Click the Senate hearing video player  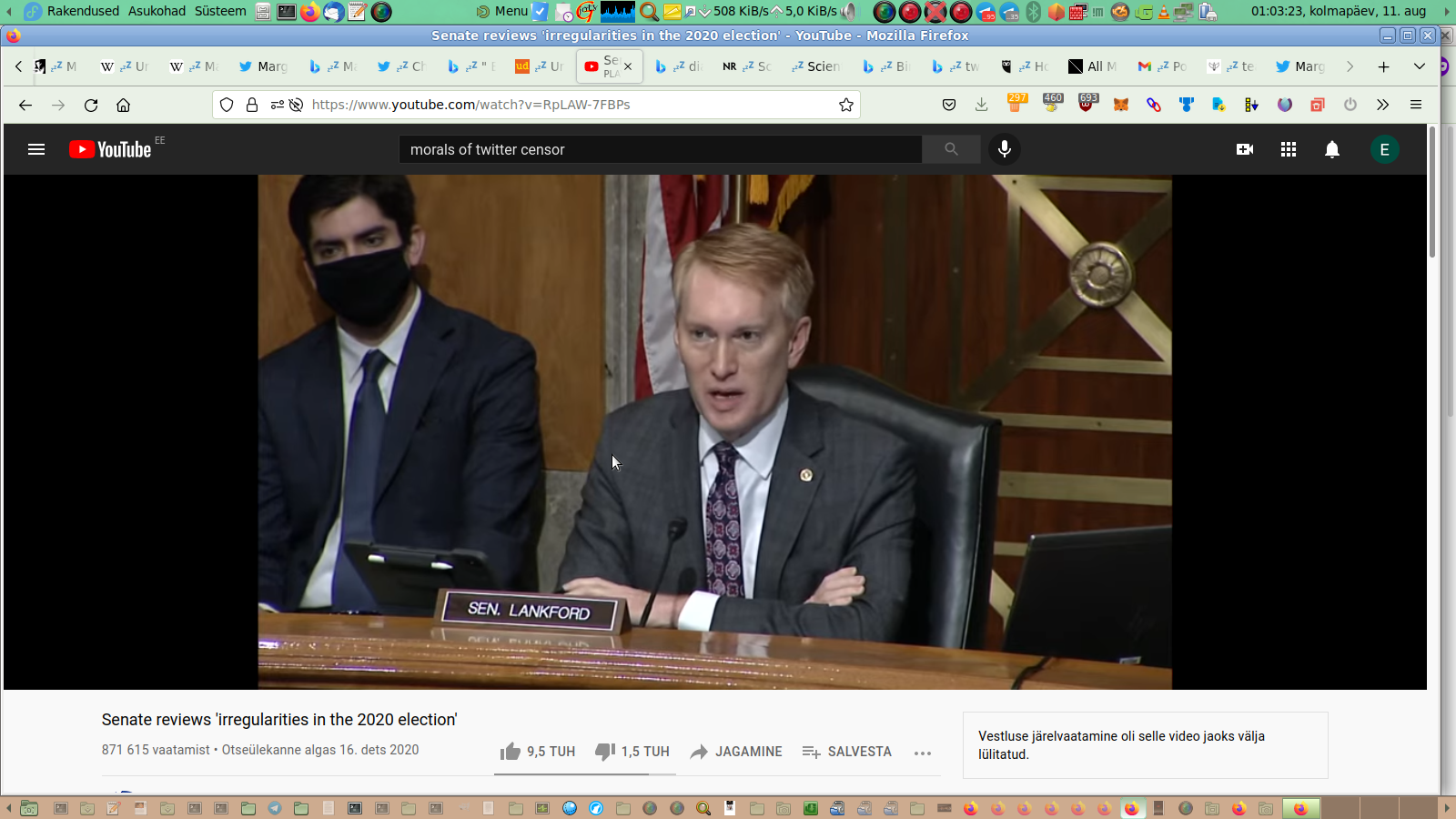click(715, 431)
